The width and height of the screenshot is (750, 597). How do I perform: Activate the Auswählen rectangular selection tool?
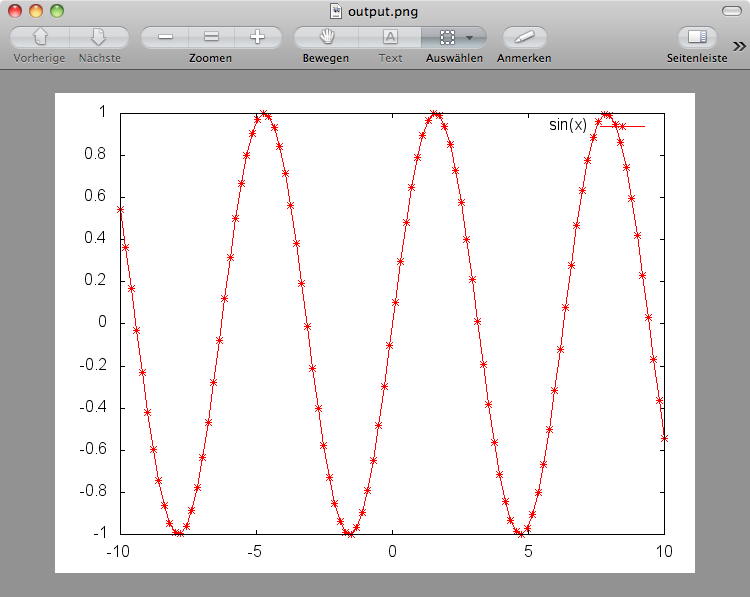pyautogui.click(x=446, y=37)
